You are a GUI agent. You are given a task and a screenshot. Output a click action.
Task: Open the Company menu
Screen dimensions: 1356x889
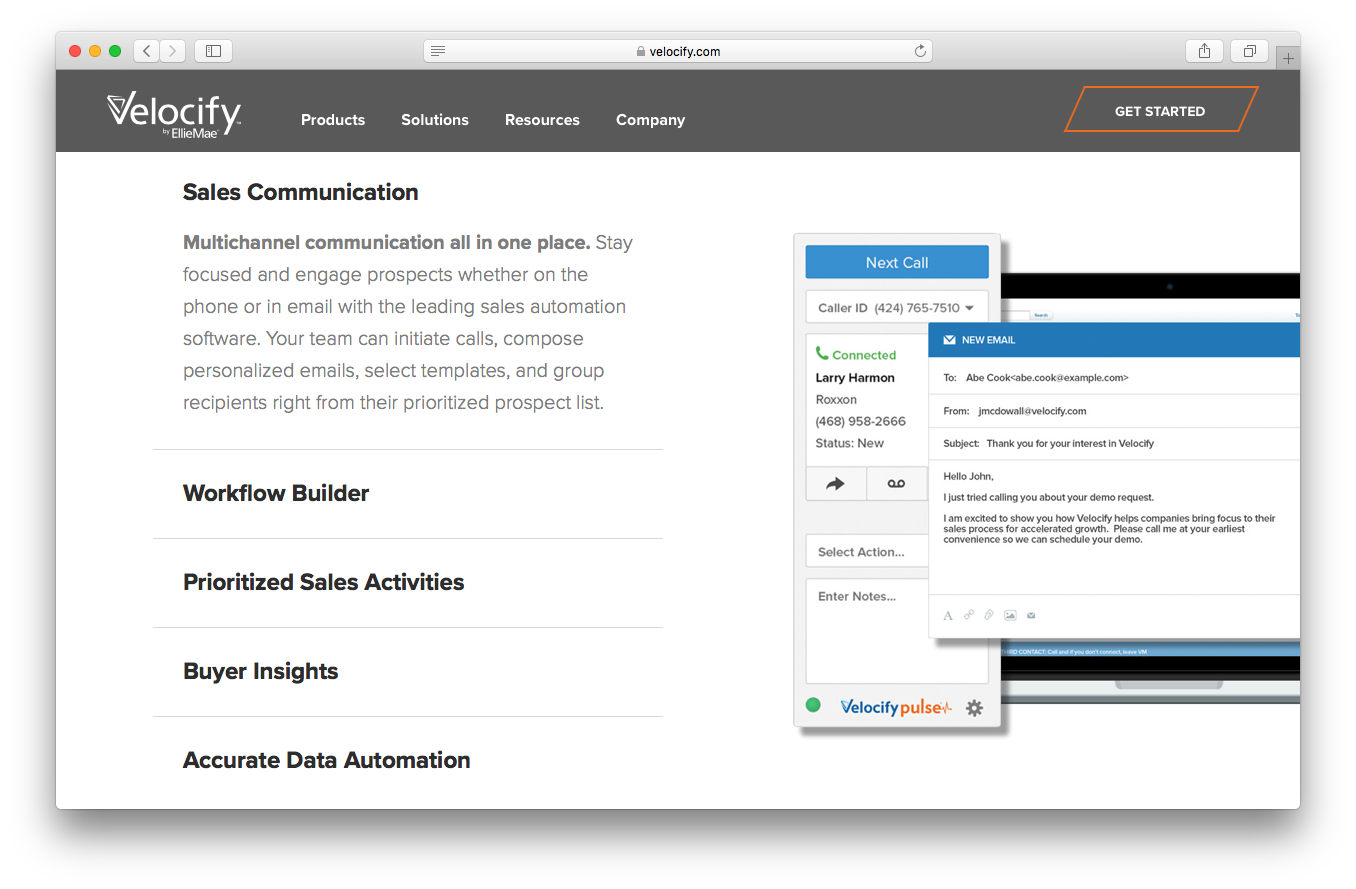coord(650,120)
